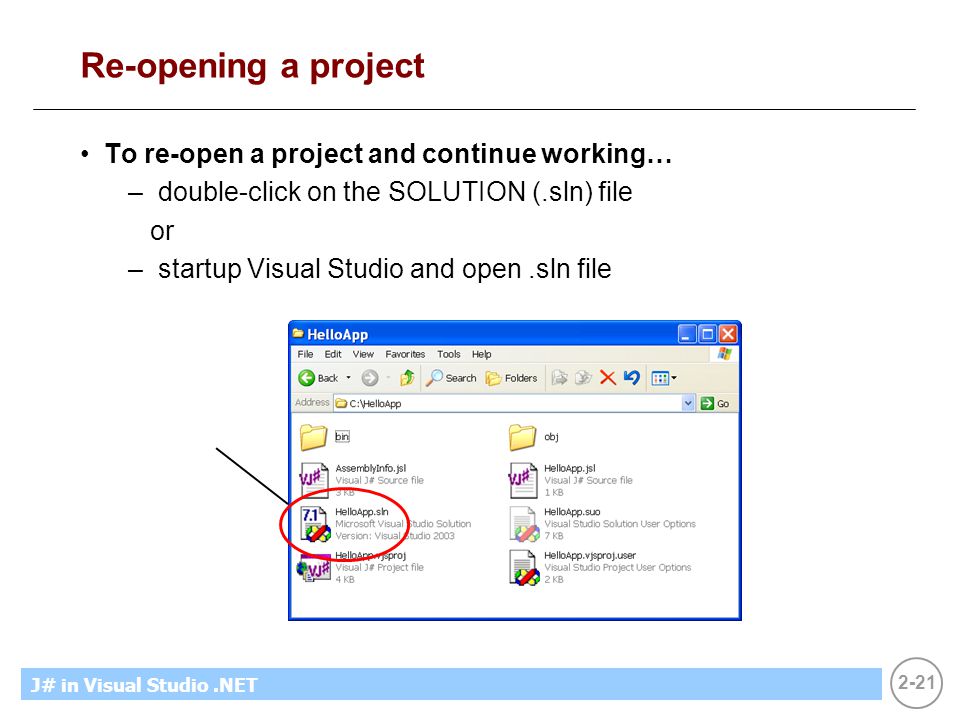Click the Forward arrow icon in toolbar
The height and width of the screenshot is (720, 960).
pos(370,378)
